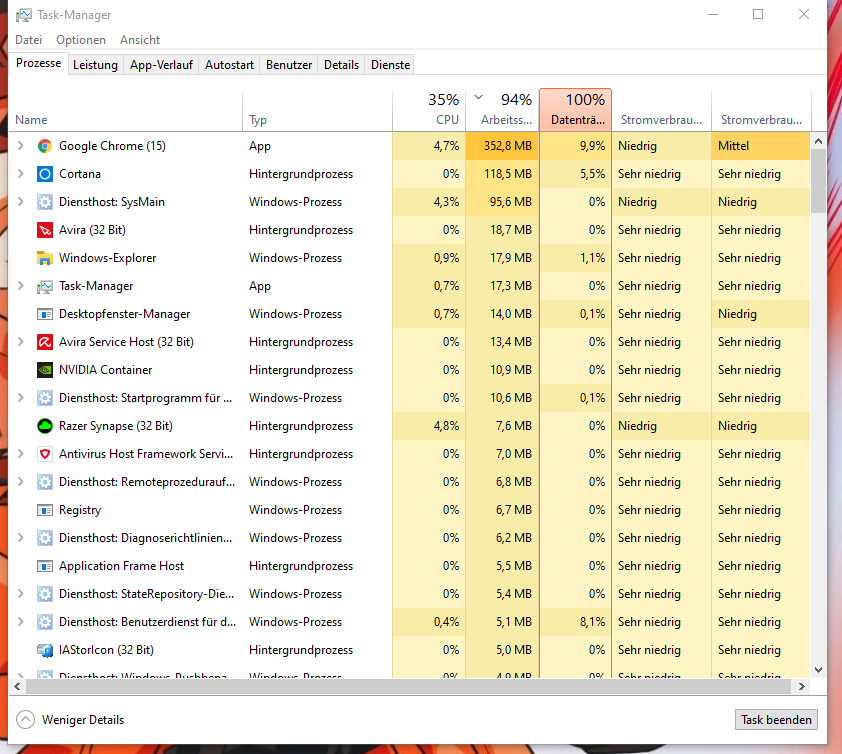Click the Razer Synapse green icon
Image resolution: width=842 pixels, height=754 pixels.
point(45,426)
